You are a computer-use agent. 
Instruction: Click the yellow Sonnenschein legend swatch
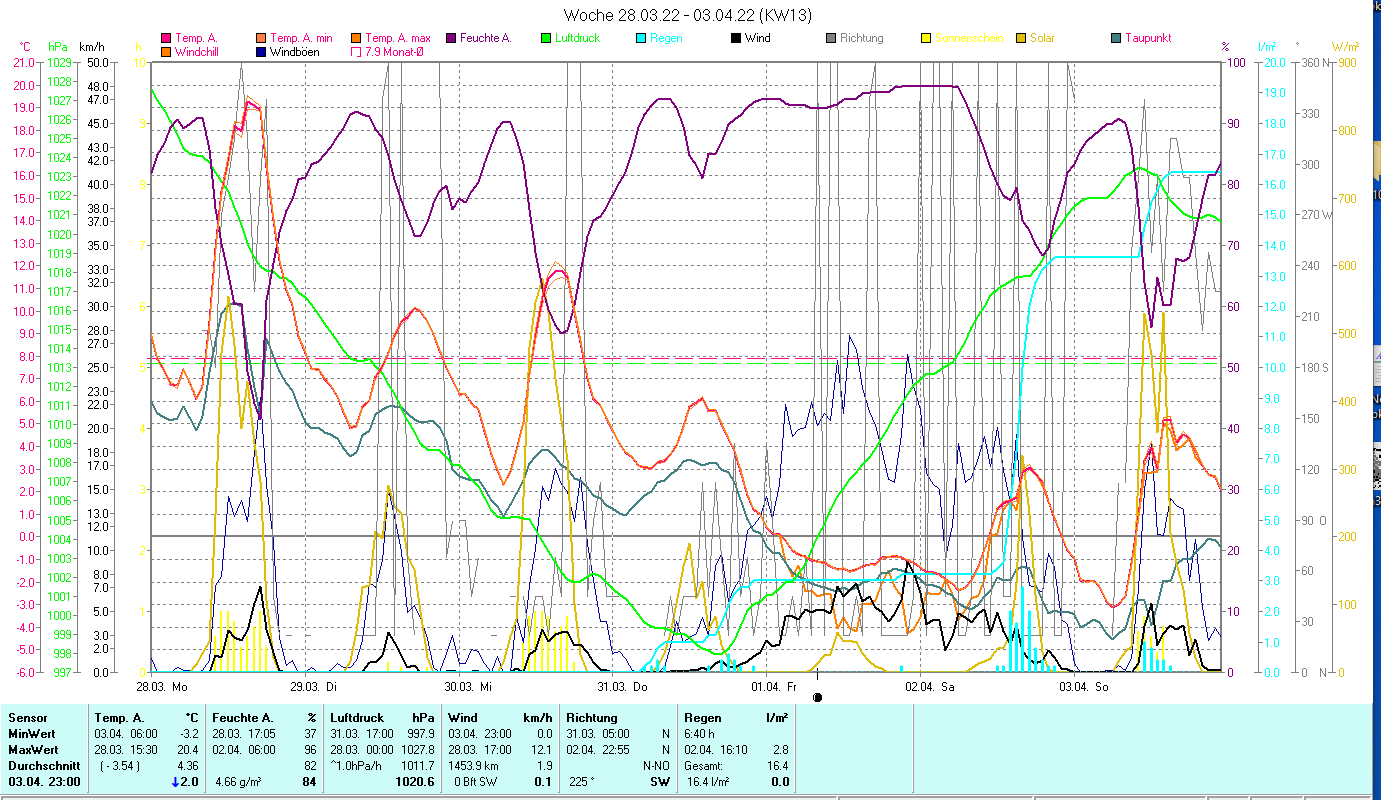pos(925,38)
